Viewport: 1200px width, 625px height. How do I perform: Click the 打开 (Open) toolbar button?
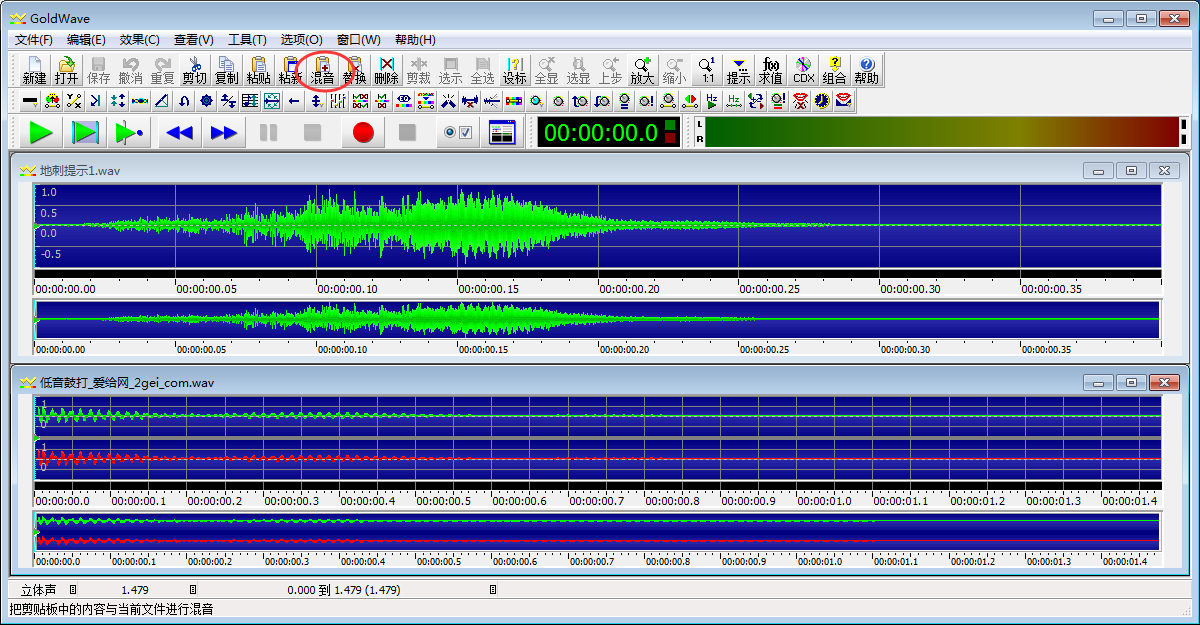(66, 70)
